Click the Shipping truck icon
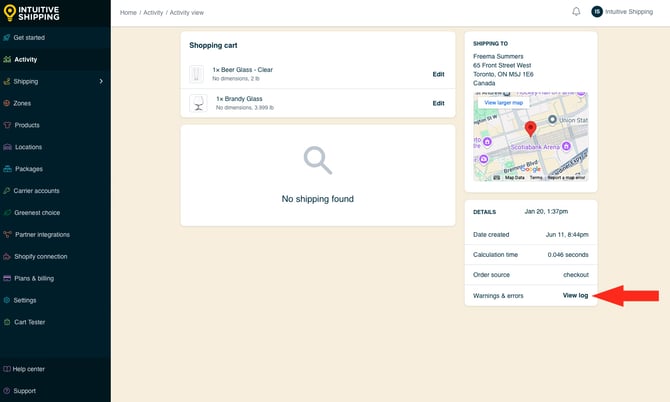The width and height of the screenshot is (670, 402). coord(6,81)
